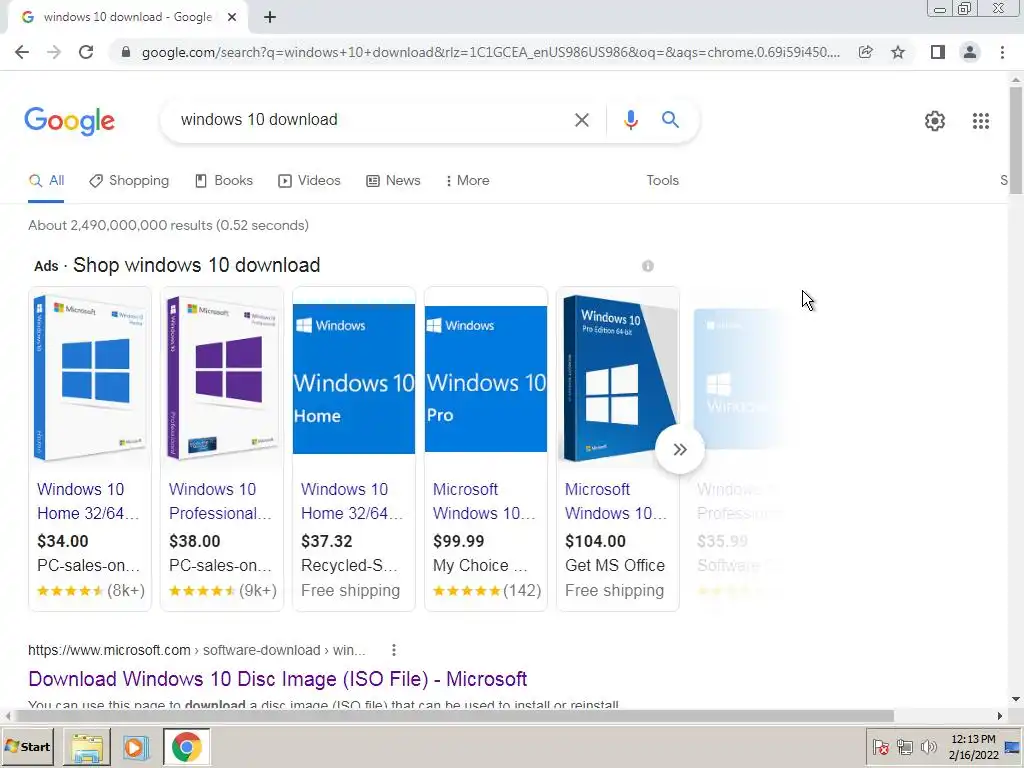Submit search with the magnifier icon

pyautogui.click(x=670, y=120)
